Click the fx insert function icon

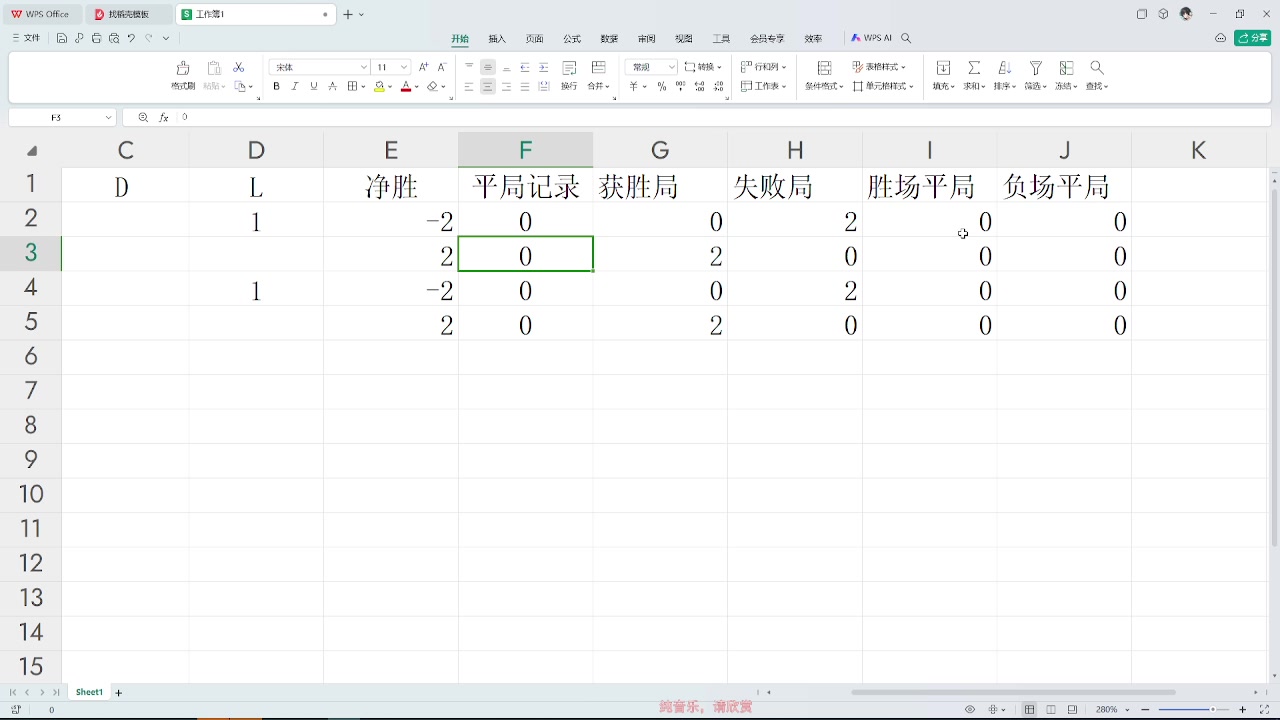164,117
